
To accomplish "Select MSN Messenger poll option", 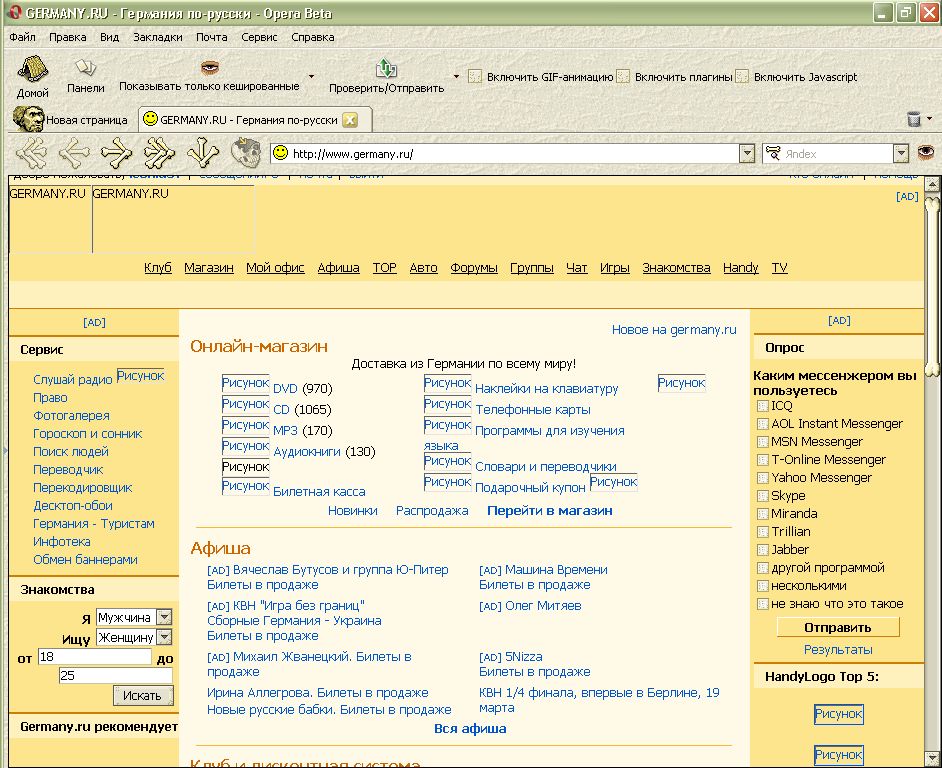I will coord(762,442).
